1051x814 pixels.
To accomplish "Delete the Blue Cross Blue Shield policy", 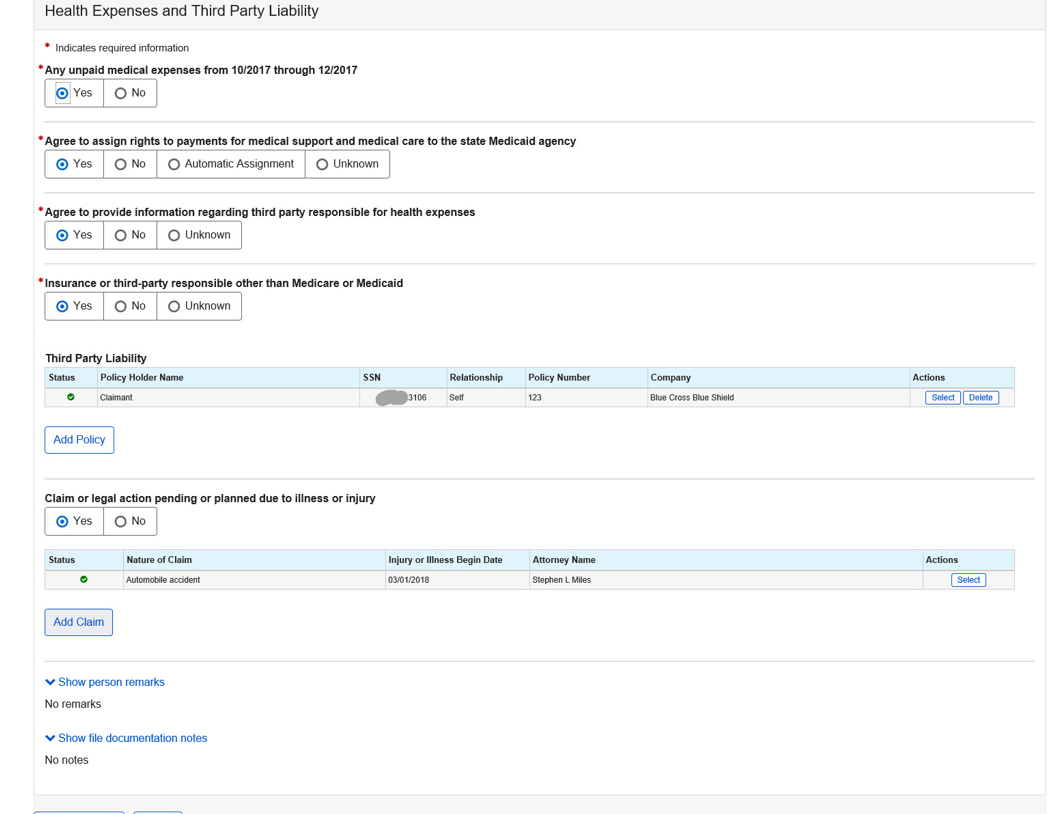I will tap(980, 397).
